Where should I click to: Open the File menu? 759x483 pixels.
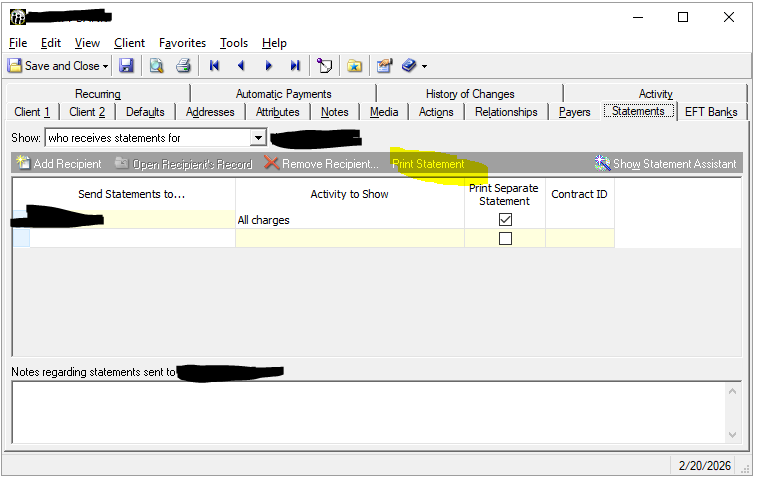pos(18,43)
